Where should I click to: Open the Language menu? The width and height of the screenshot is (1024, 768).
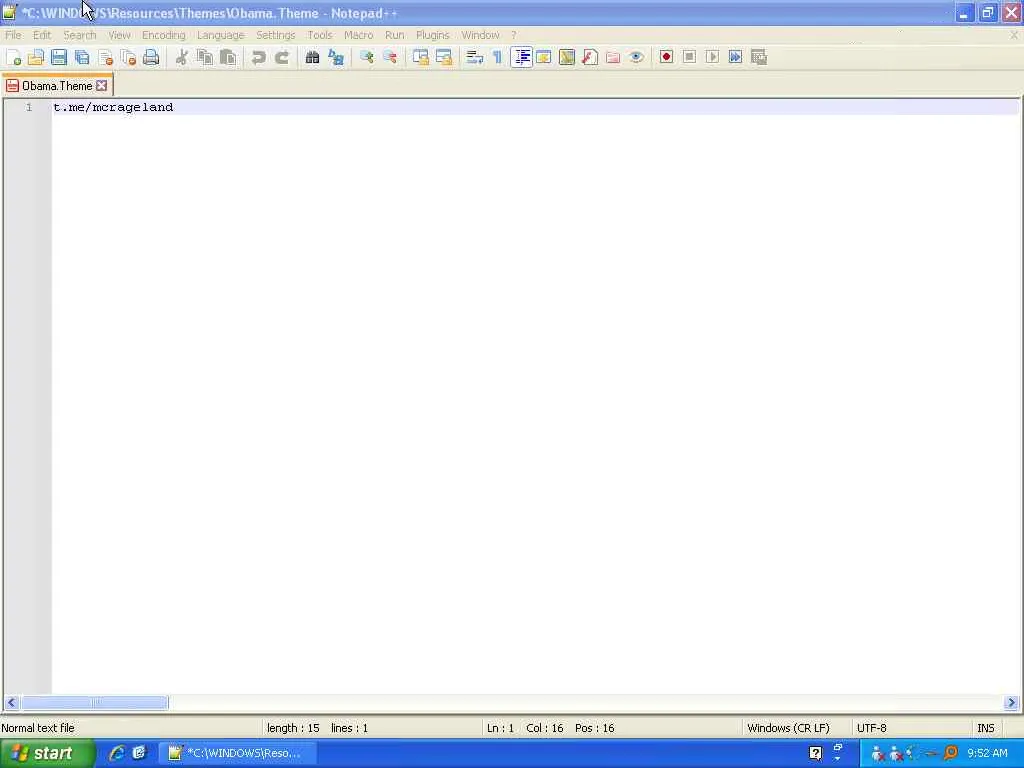pos(221,35)
